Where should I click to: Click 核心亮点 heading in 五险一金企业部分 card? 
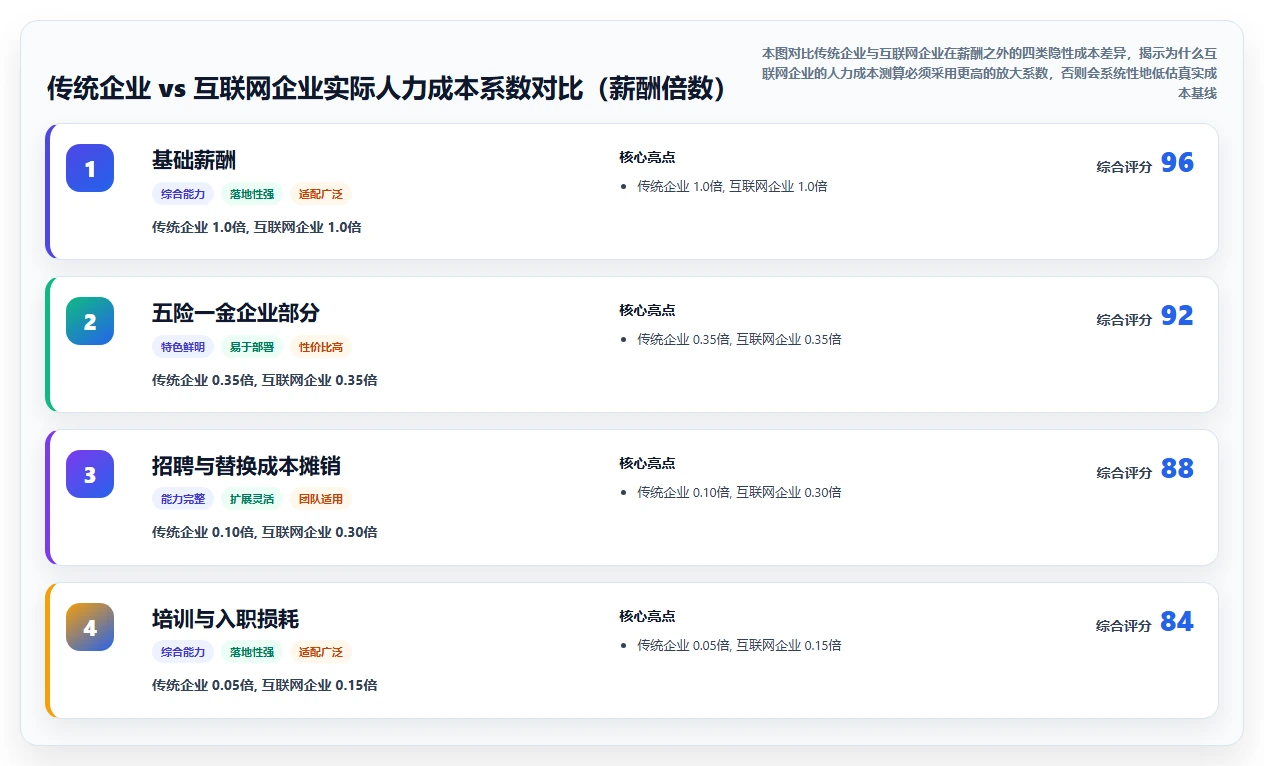click(647, 310)
